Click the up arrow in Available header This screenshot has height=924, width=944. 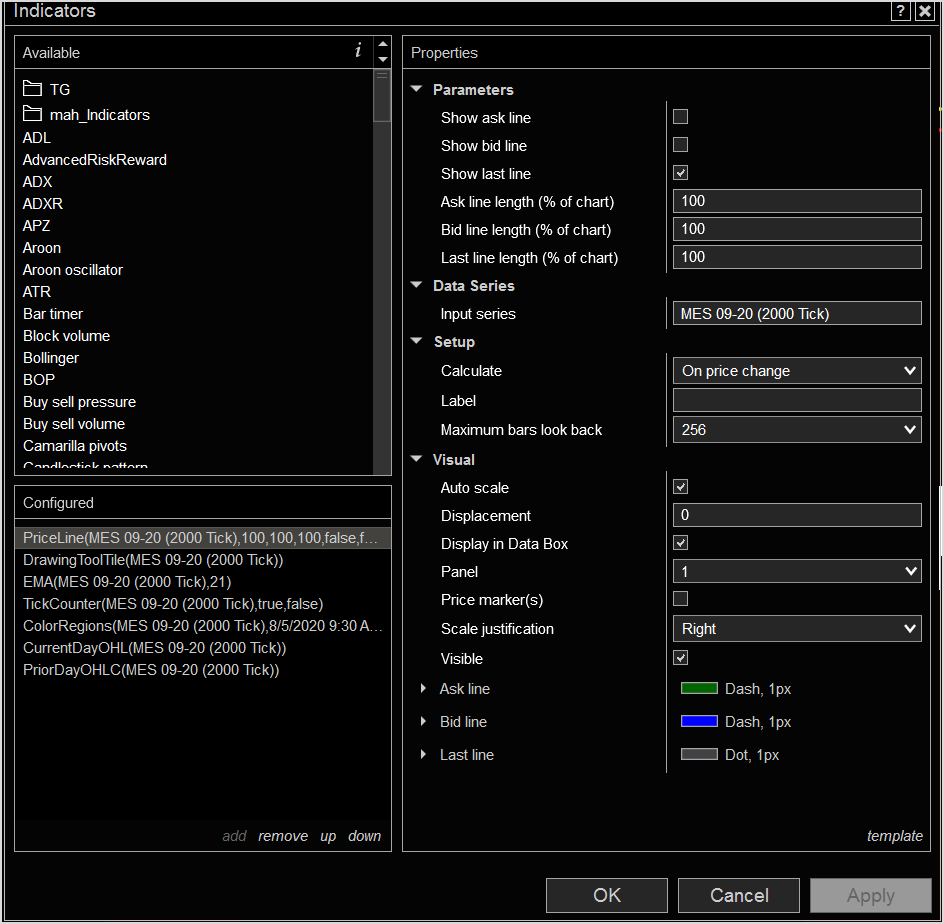coord(383,45)
